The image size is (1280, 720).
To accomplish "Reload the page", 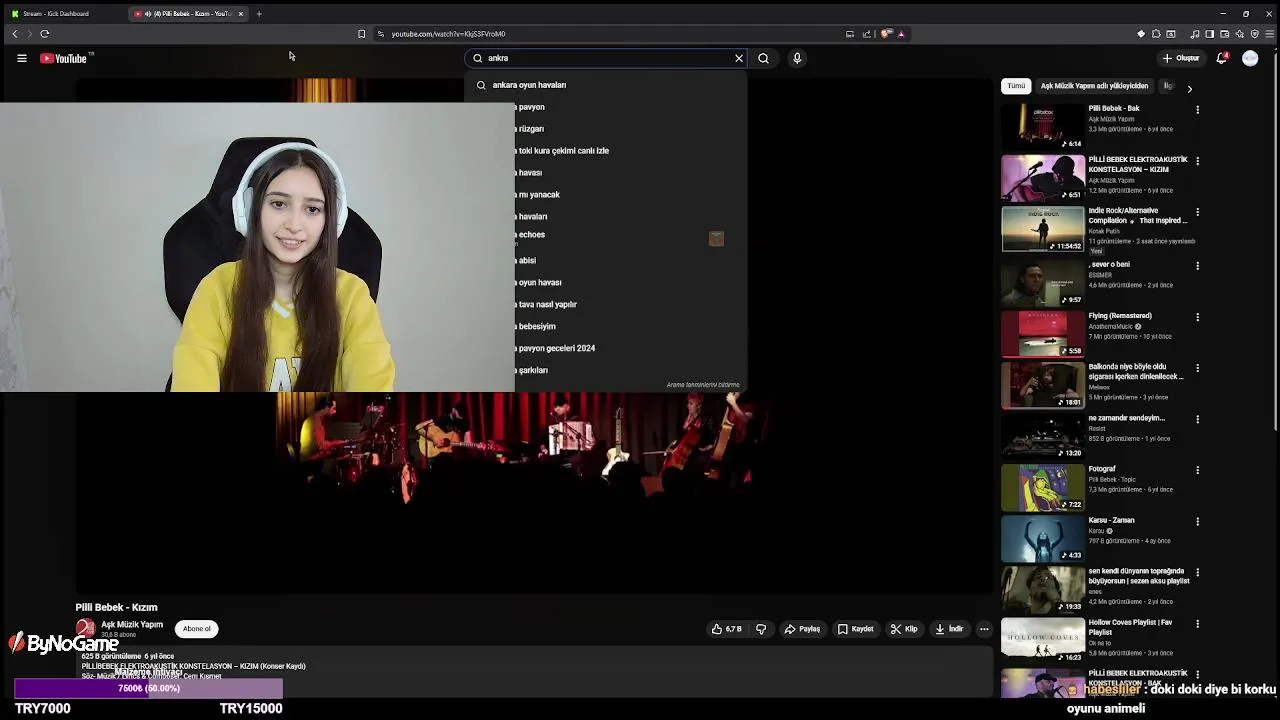I will 45,34.
